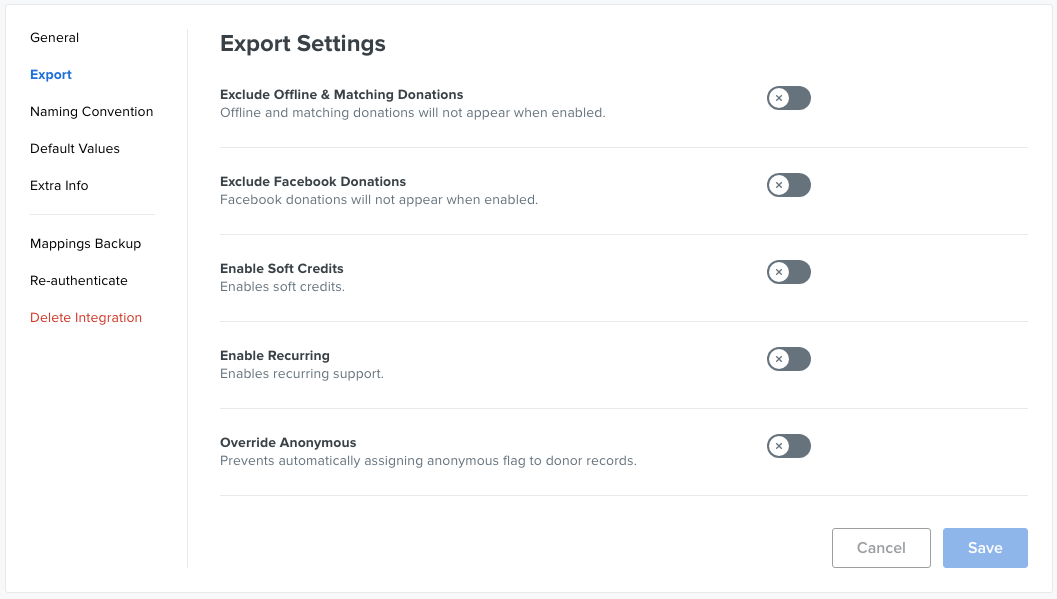Screen dimensions: 1057x599
Task: Click the 'Override Anonymous' label
Action: pos(288,443)
